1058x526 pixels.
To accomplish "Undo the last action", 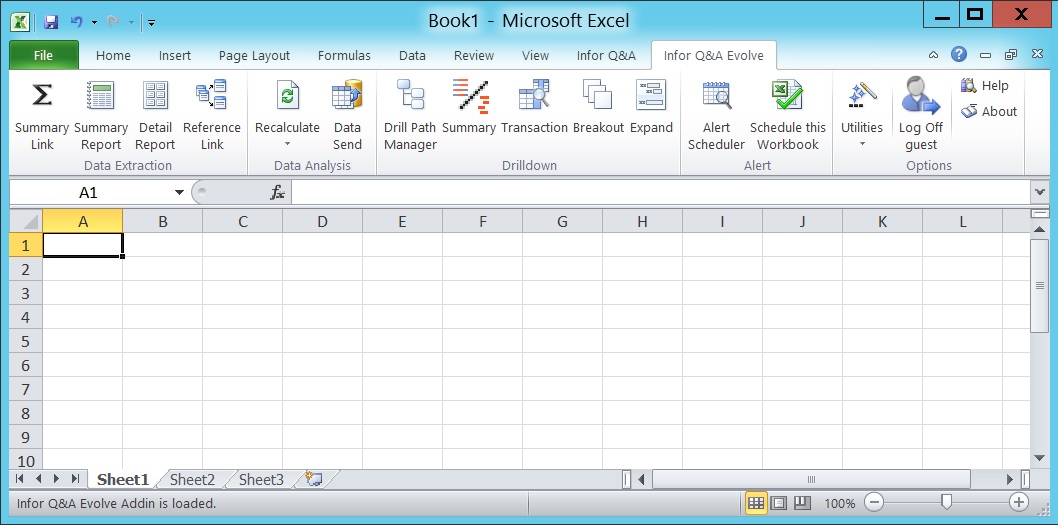I will 76,22.
